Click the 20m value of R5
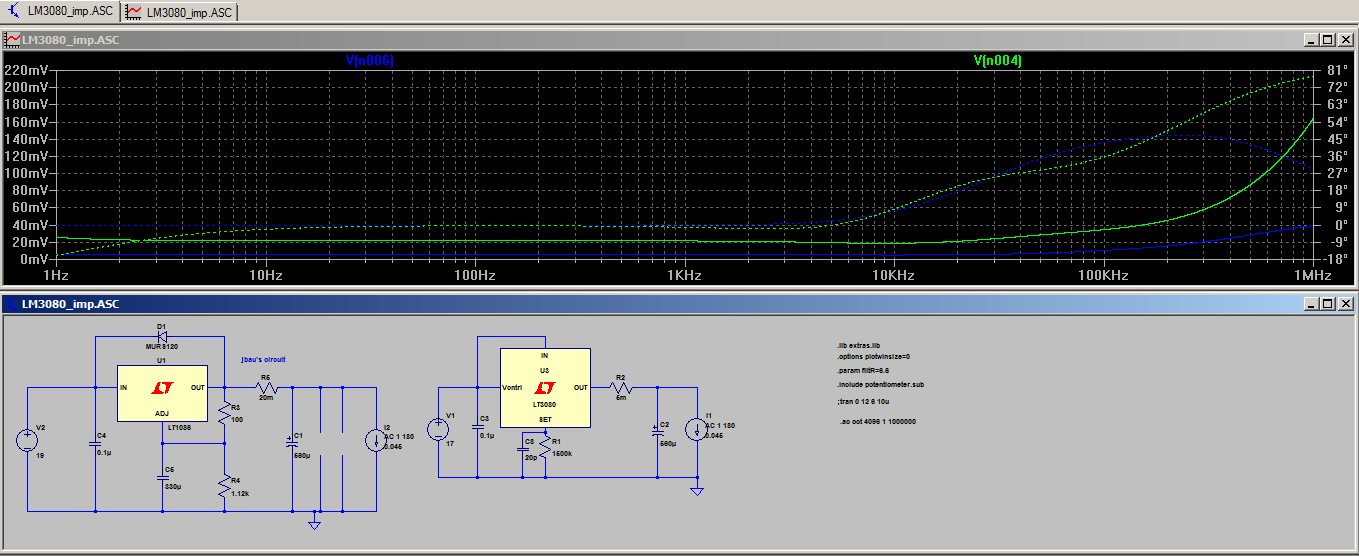The height and width of the screenshot is (556, 1359). [266, 396]
